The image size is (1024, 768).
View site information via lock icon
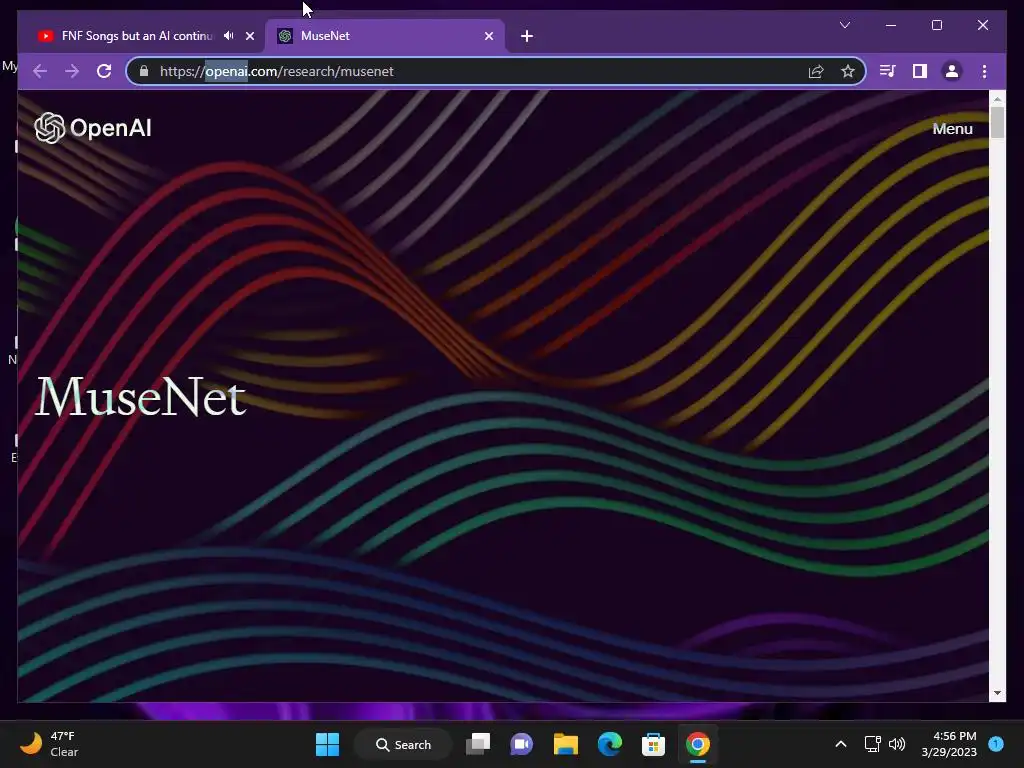pyautogui.click(x=144, y=71)
